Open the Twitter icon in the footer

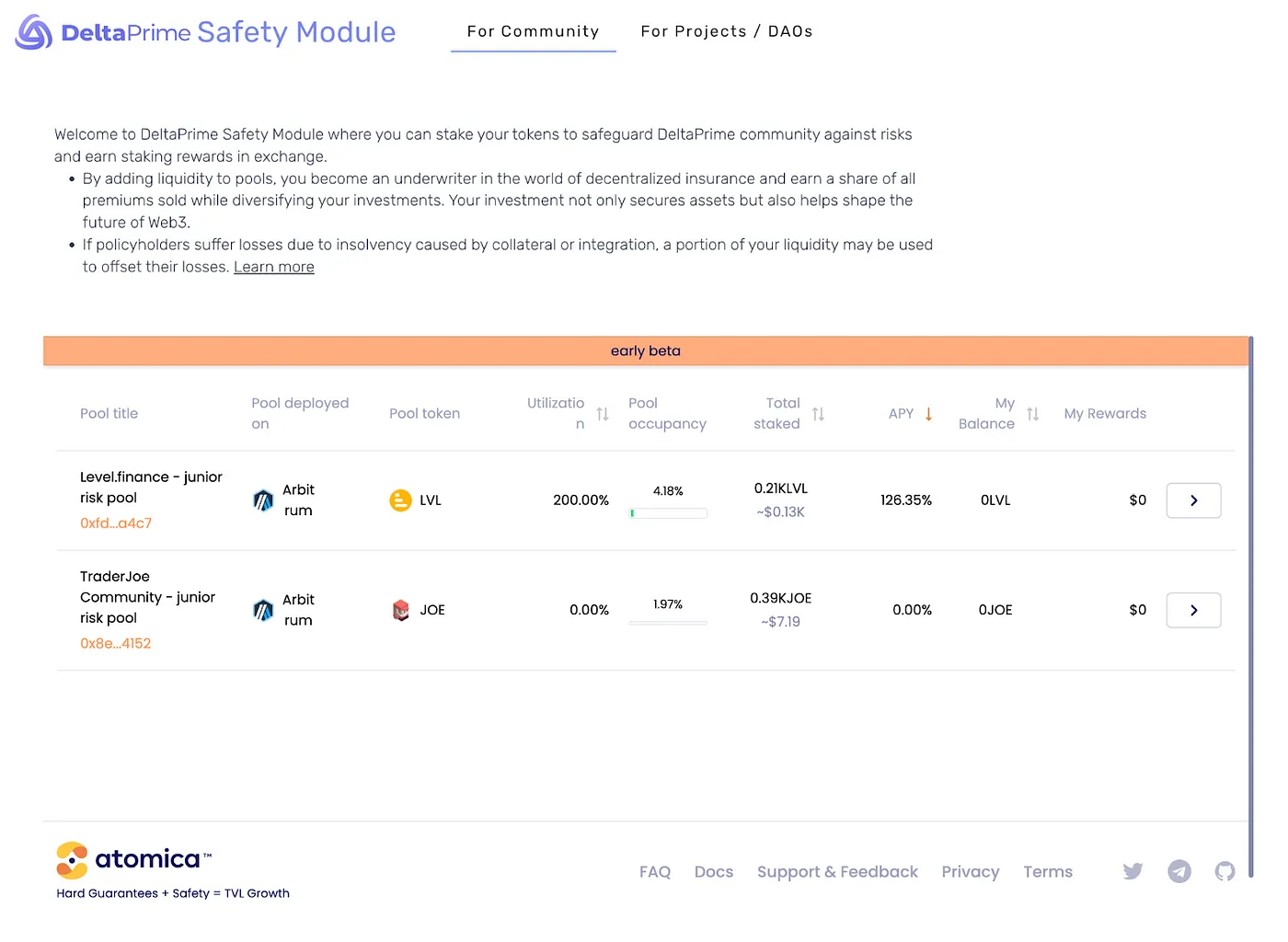point(1133,871)
